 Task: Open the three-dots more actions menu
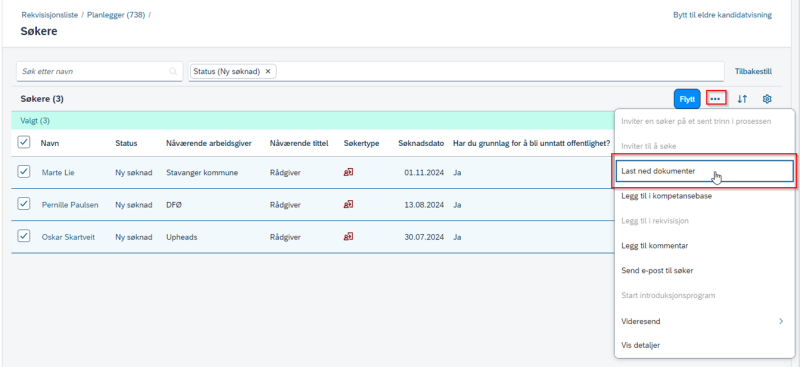click(715, 99)
